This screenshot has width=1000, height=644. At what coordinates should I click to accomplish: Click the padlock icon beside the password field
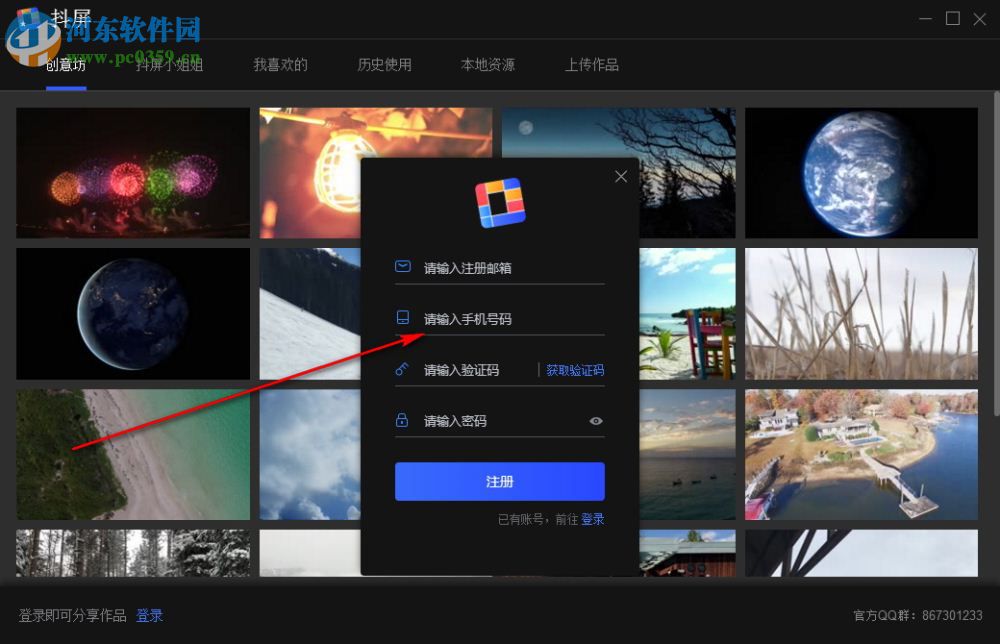(402, 420)
